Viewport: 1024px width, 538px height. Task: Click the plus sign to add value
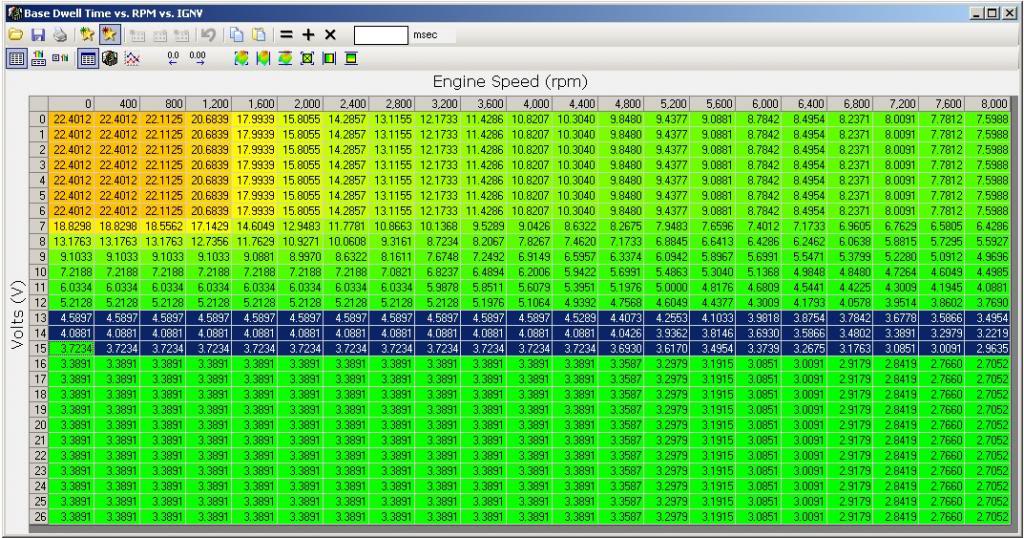308,35
